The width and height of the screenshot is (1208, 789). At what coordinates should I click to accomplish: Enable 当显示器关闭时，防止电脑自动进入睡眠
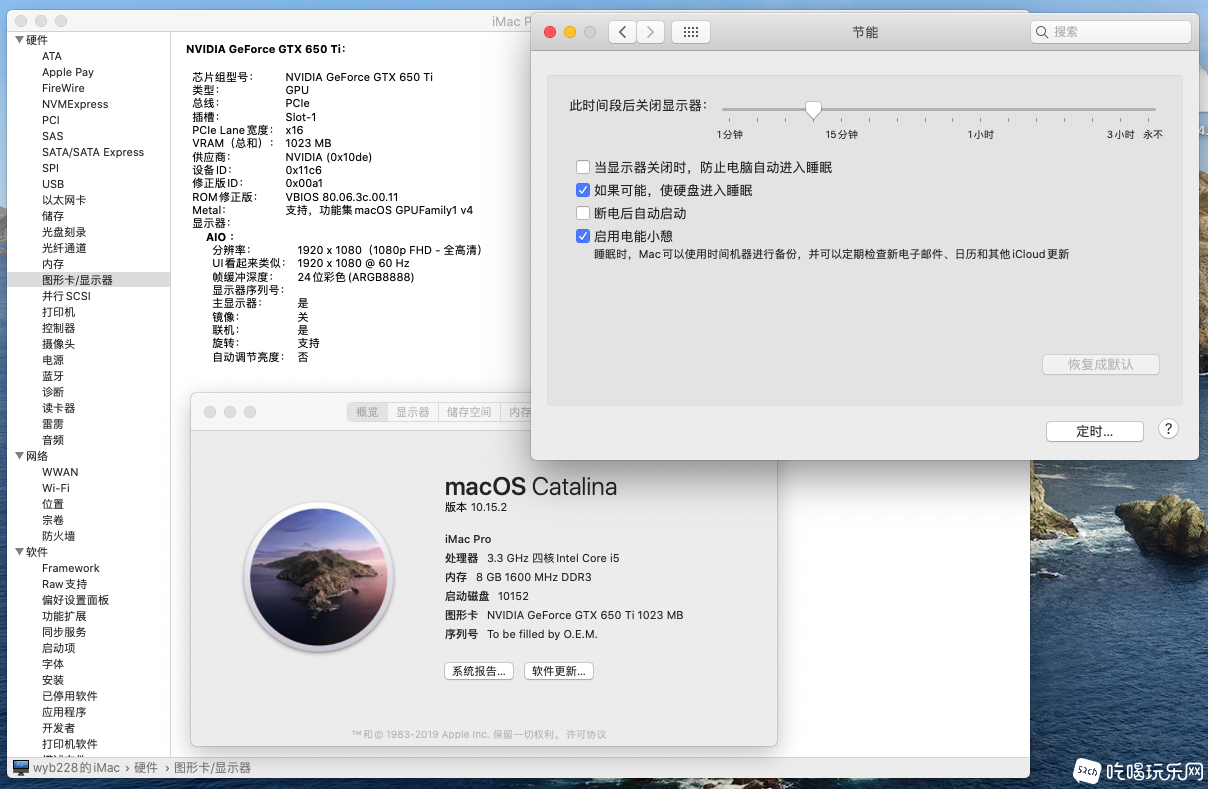click(583, 167)
